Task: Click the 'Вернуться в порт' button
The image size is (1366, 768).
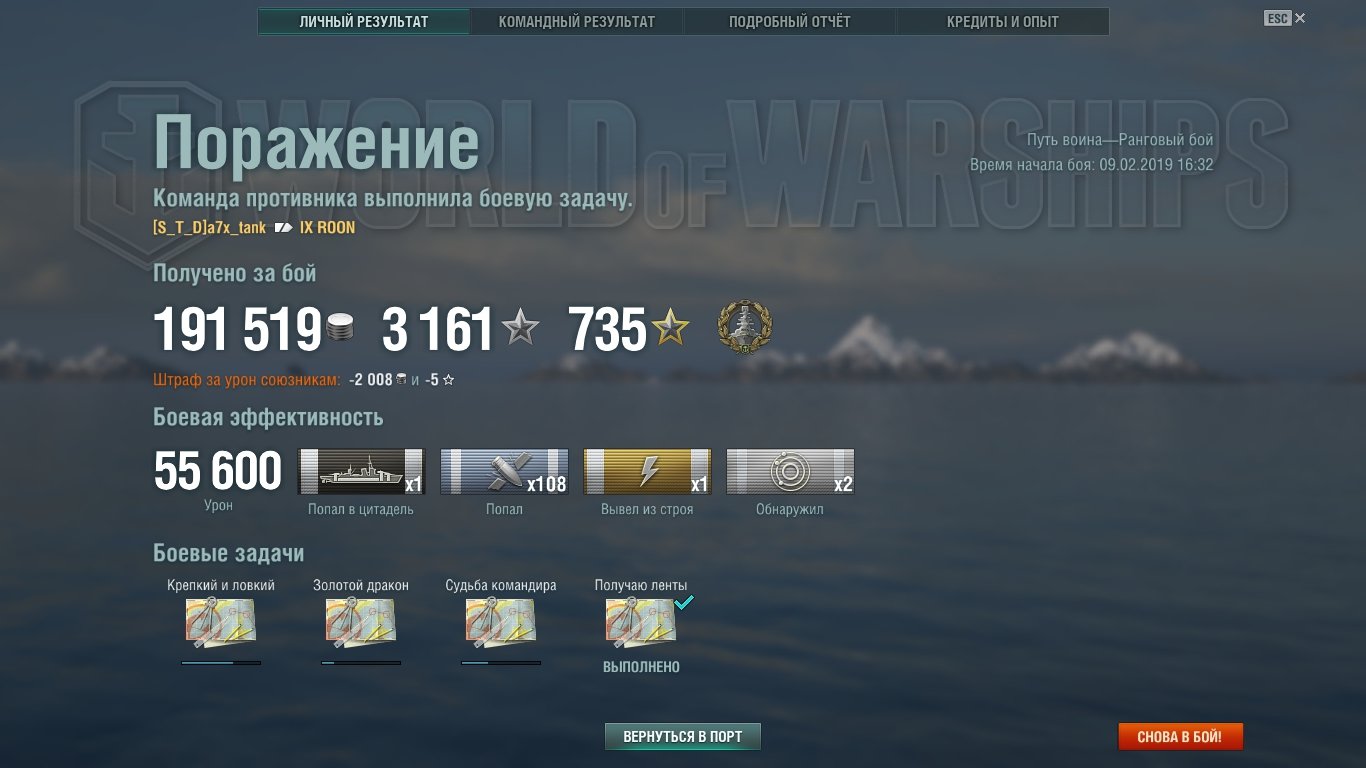Action: (683, 737)
